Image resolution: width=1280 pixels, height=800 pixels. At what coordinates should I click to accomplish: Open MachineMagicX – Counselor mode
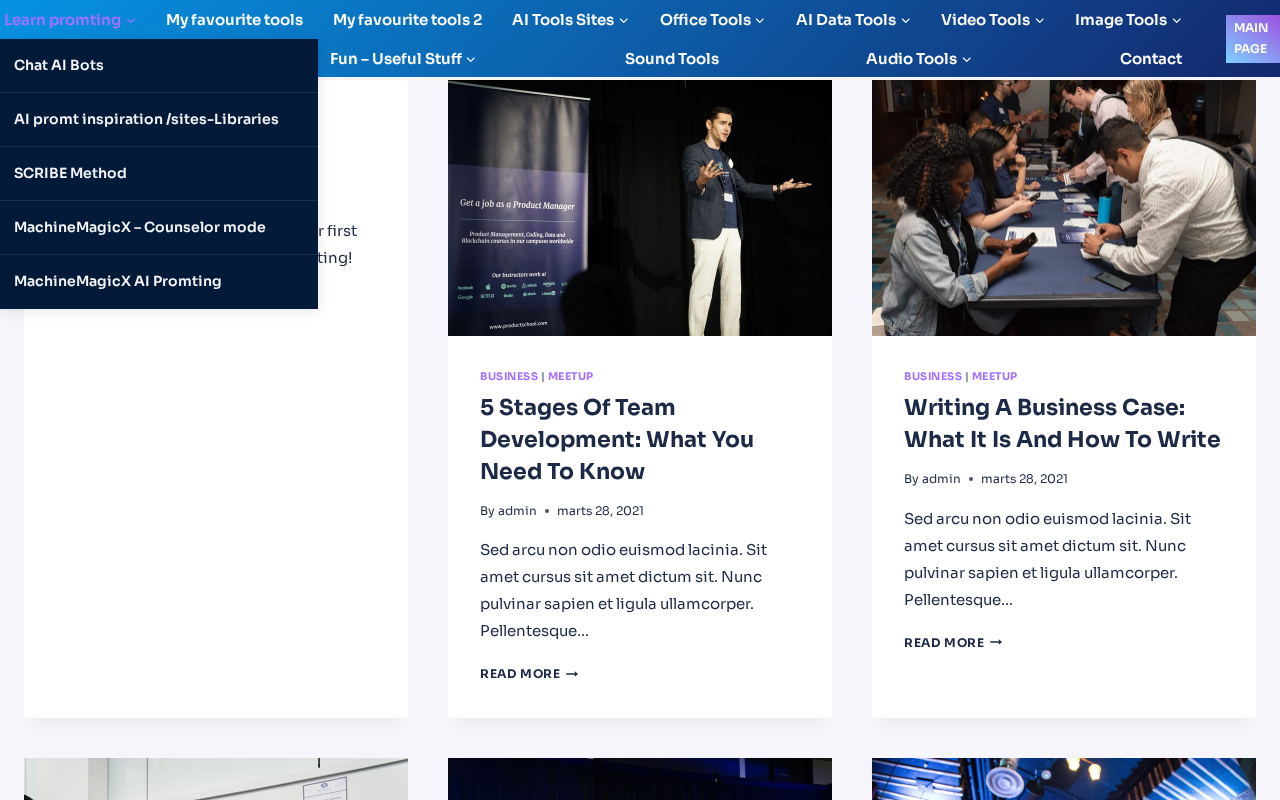tap(140, 228)
